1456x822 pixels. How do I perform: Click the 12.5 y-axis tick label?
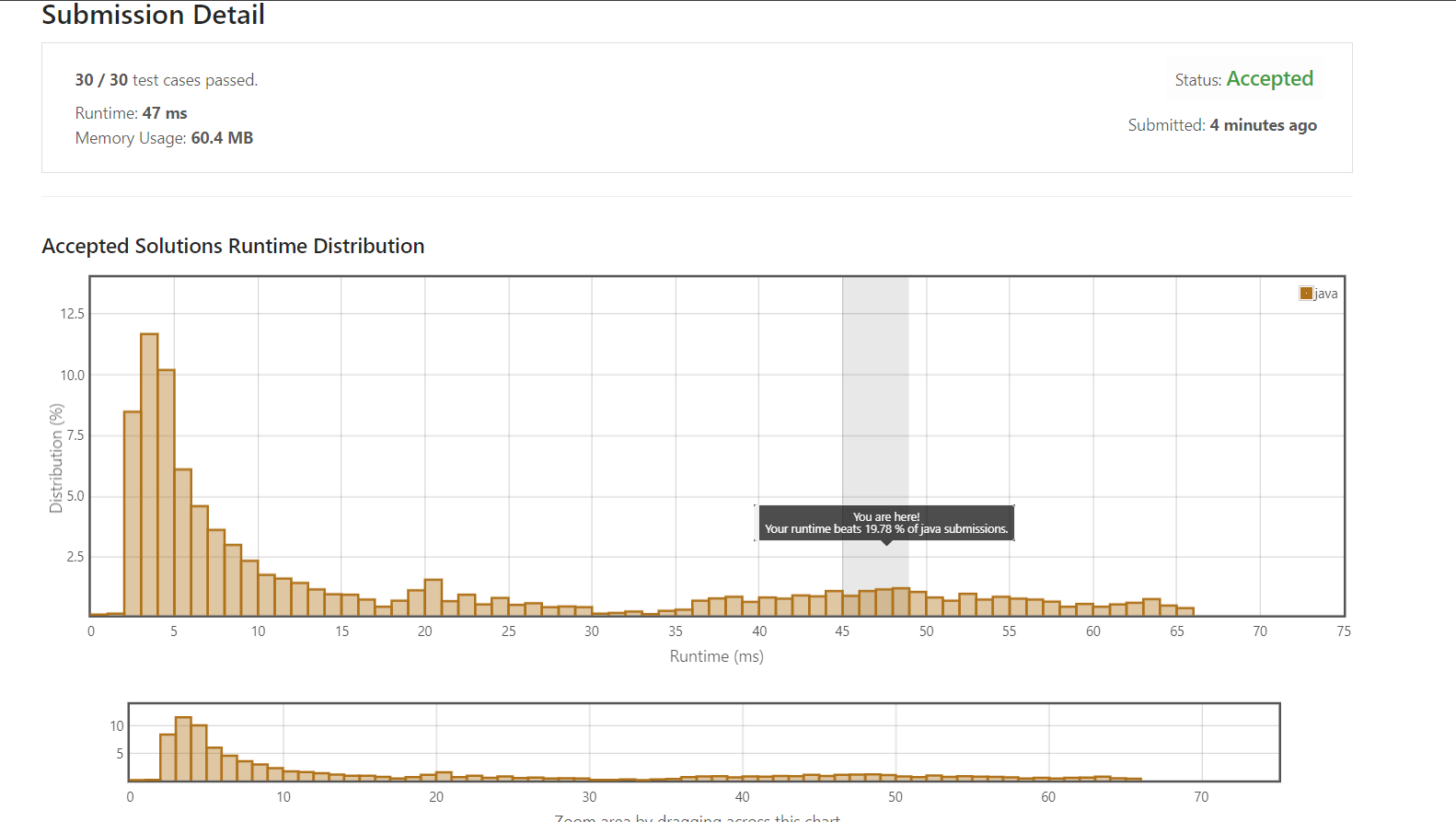[x=72, y=314]
